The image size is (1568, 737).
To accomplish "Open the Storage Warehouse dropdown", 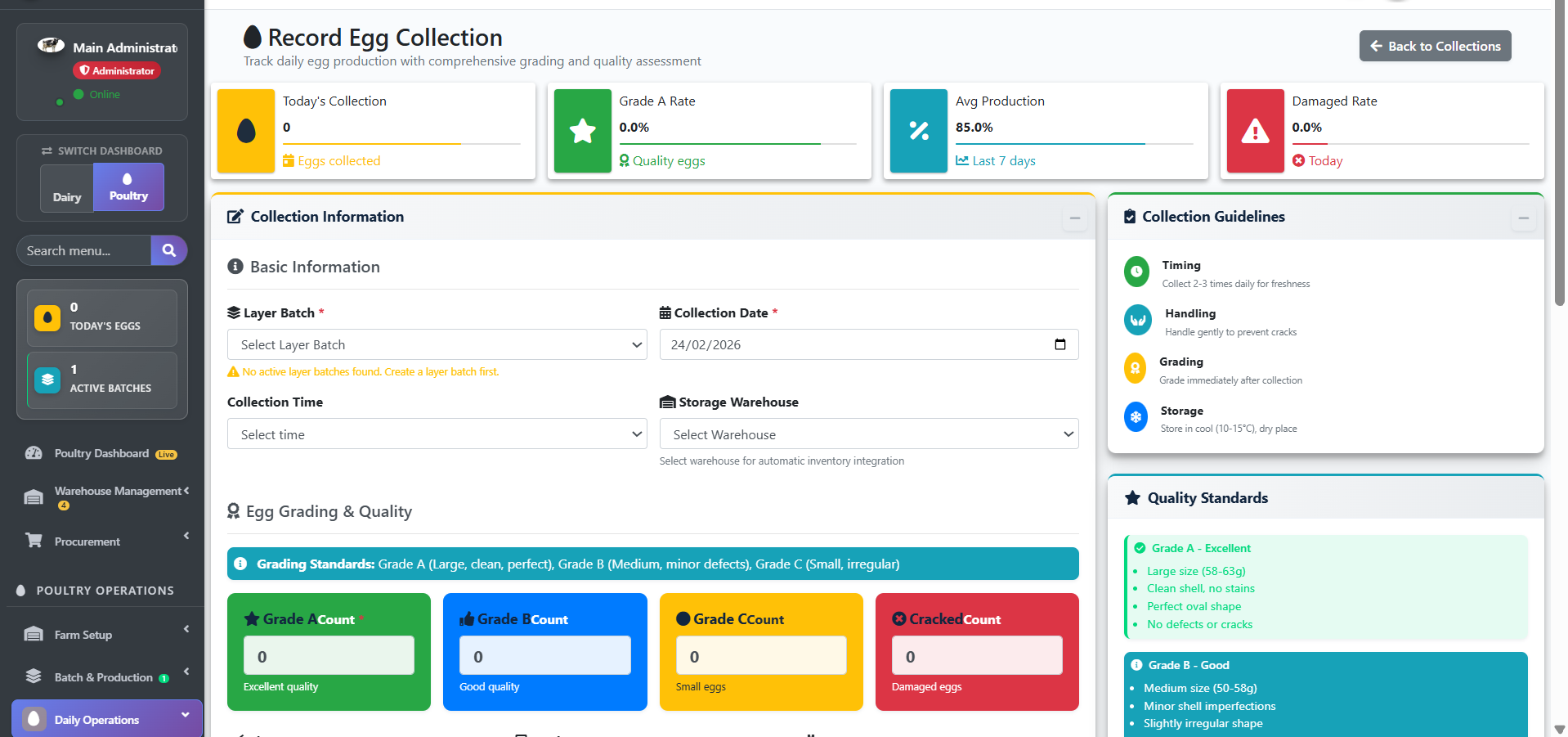I will [x=868, y=434].
